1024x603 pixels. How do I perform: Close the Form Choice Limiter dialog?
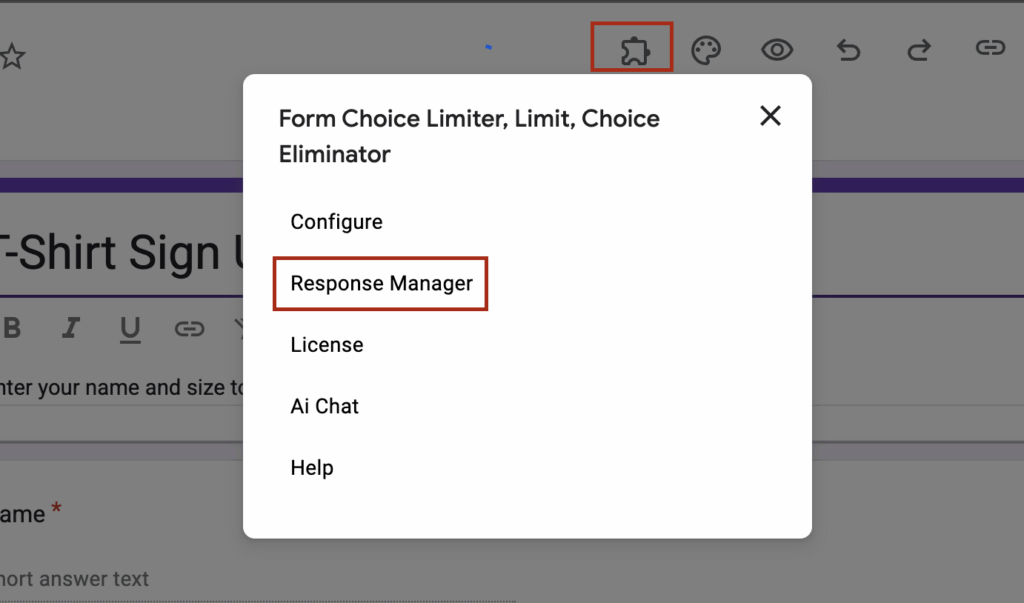[770, 116]
